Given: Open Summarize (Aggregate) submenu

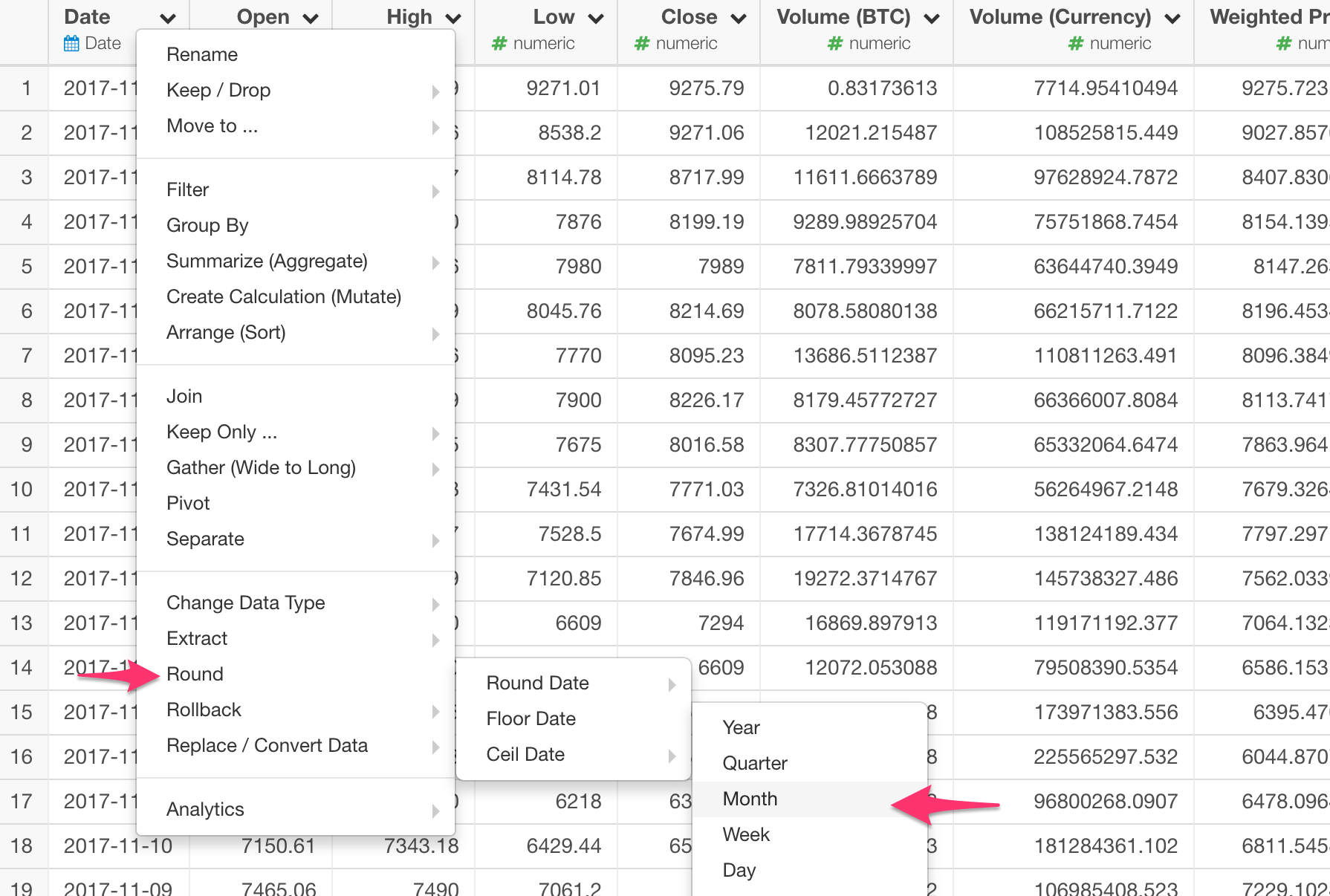Looking at the screenshot, I should (296, 261).
